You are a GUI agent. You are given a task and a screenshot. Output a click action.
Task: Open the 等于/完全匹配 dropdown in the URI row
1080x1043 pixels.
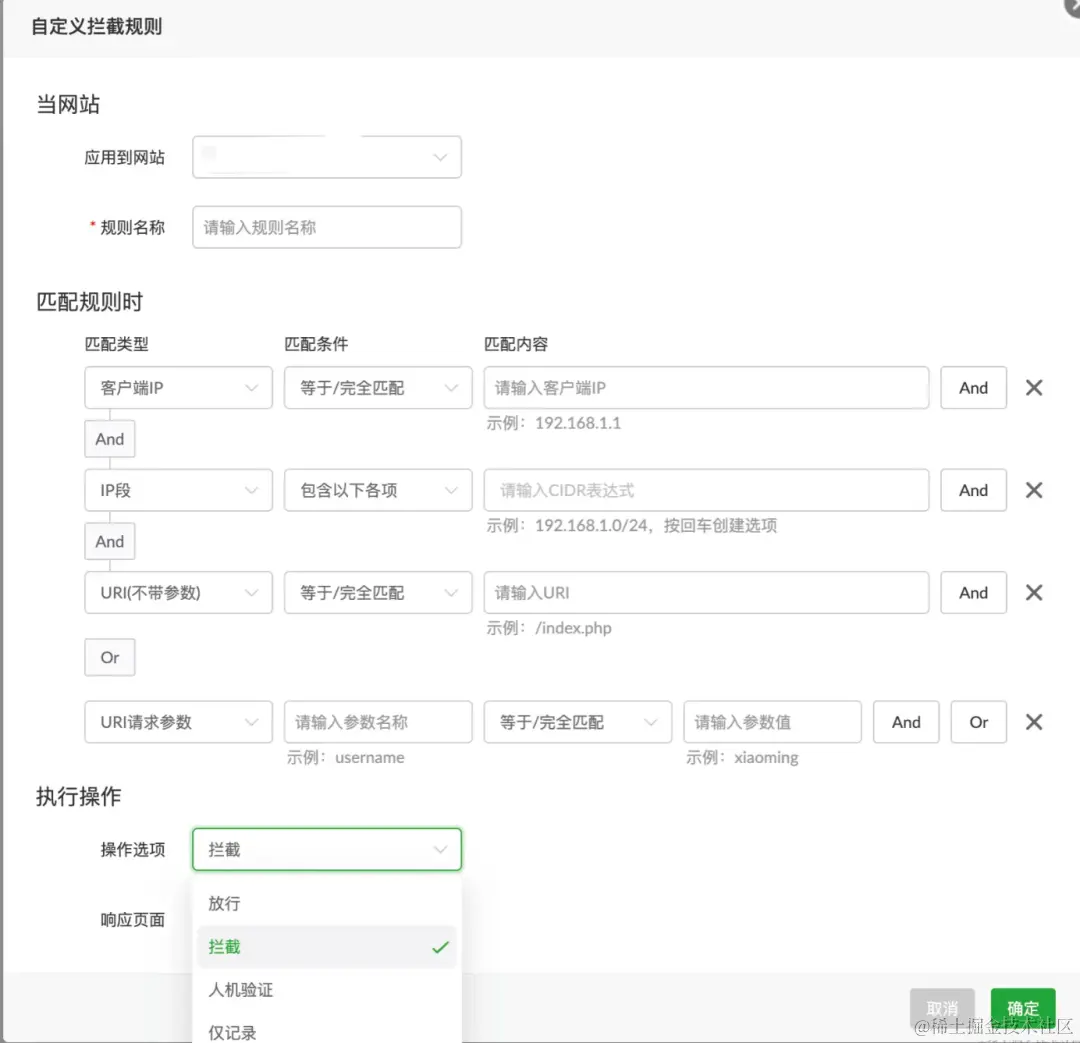(x=377, y=592)
